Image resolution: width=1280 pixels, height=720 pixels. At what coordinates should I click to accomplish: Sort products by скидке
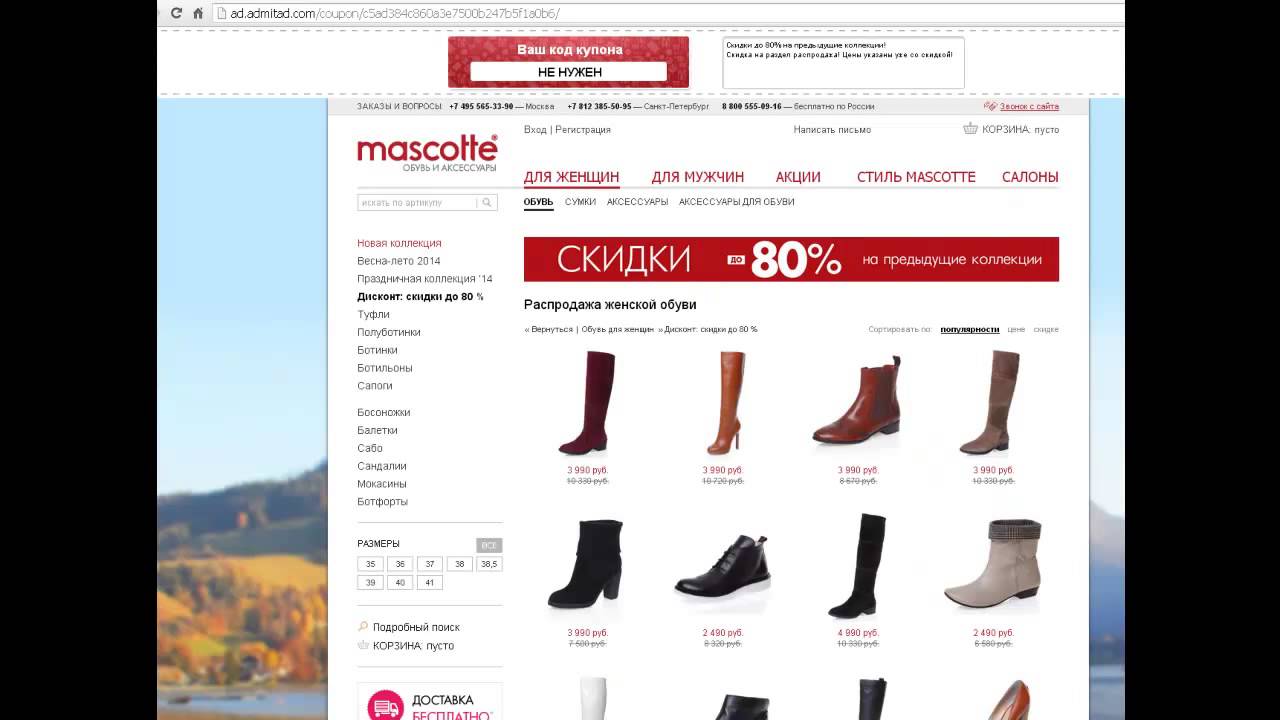(x=1046, y=329)
